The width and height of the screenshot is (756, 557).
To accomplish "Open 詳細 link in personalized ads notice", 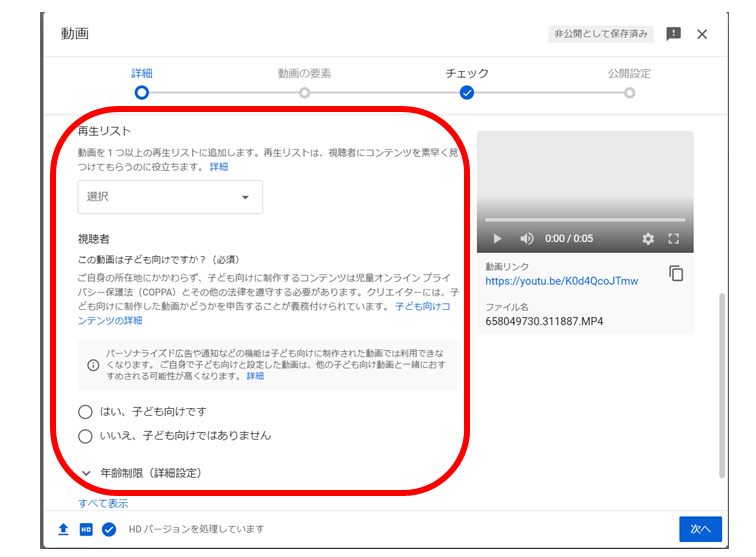I will pos(256,376).
